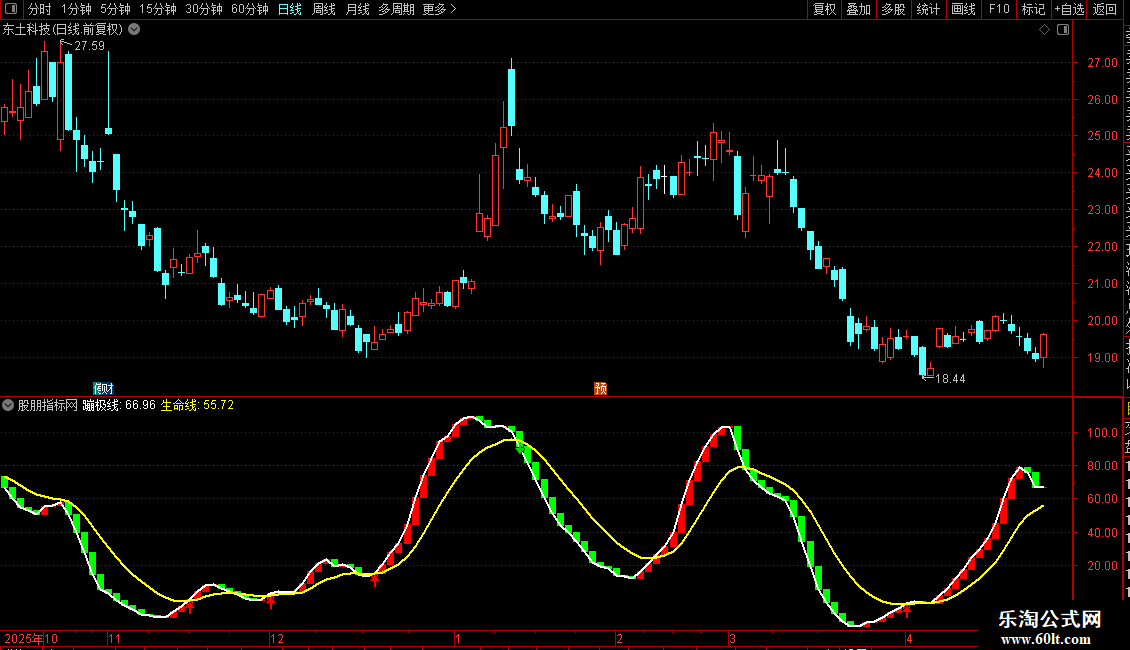
Task: Click the 复权 adjustment button
Action: click(x=824, y=9)
